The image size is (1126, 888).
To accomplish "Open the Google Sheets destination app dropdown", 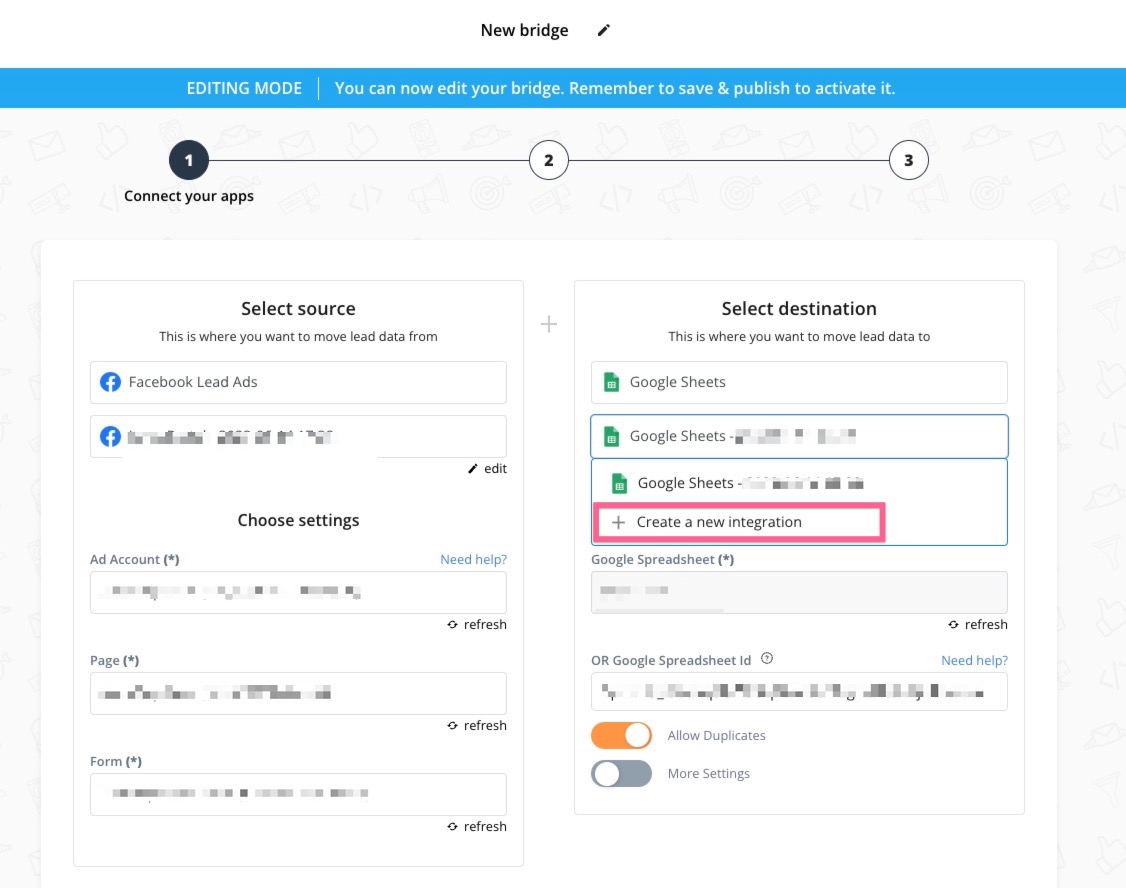I will coord(799,382).
